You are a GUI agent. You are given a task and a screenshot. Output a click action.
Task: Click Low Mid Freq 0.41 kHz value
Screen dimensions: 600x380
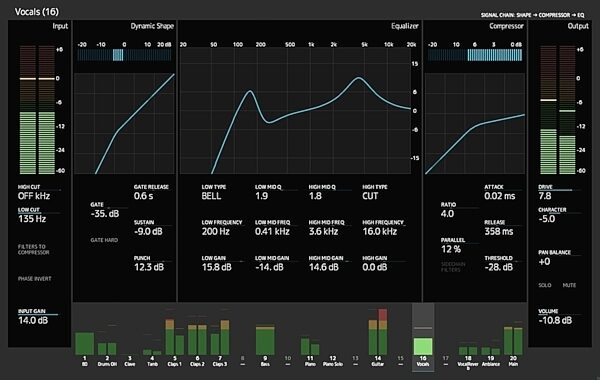(x=272, y=232)
